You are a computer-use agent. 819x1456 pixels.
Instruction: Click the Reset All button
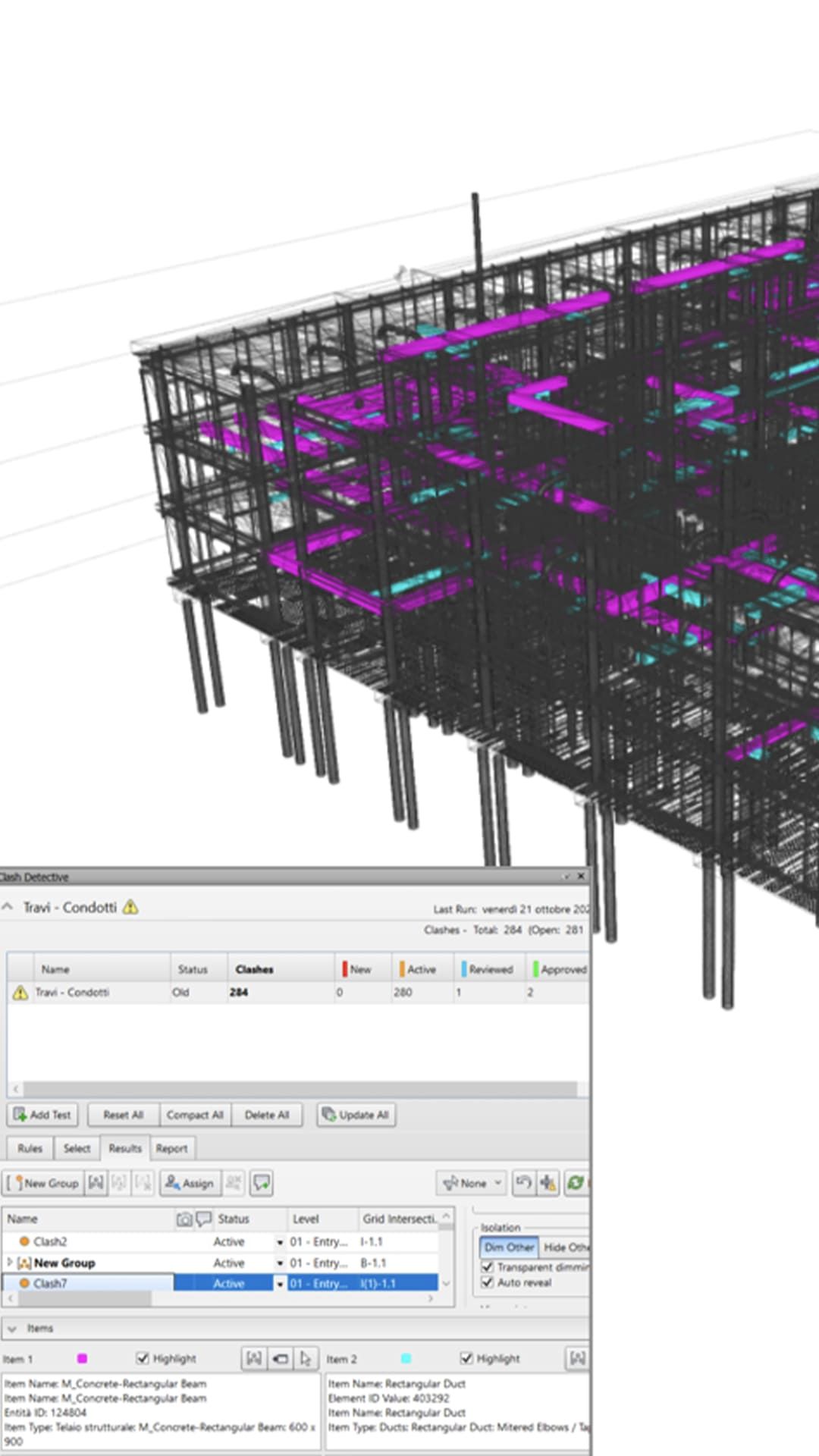pyautogui.click(x=124, y=1115)
